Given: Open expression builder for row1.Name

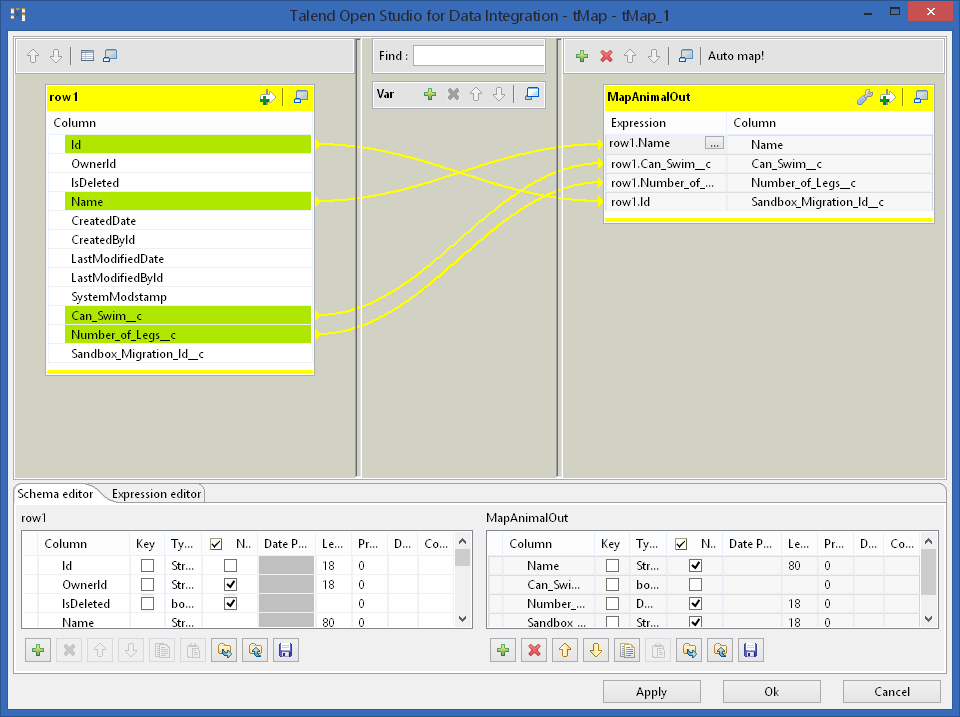Looking at the screenshot, I should [x=714, y=143].
